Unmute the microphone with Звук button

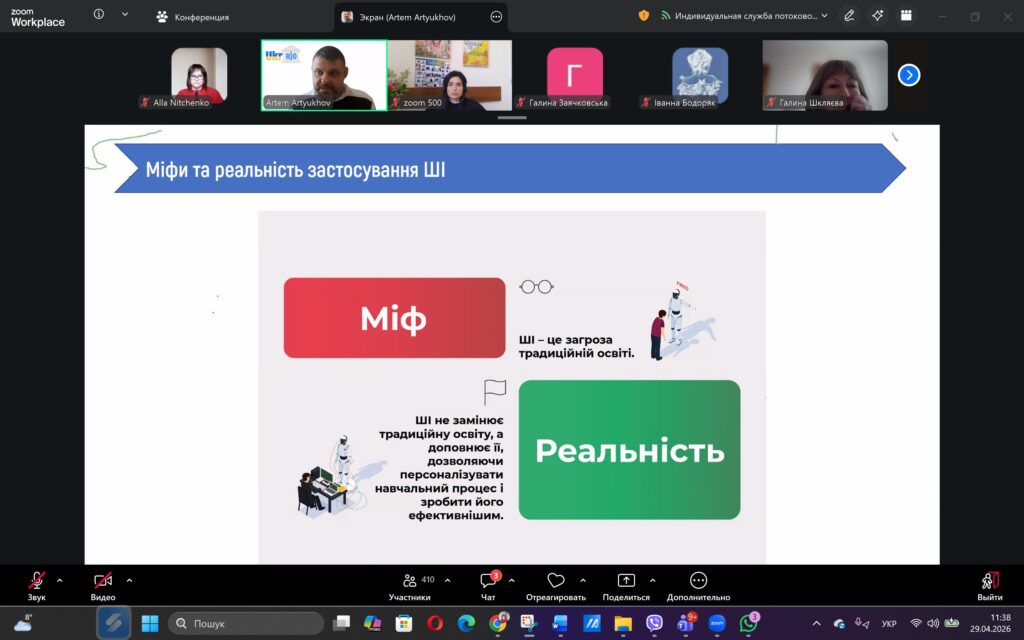click(x=36, y=581)
